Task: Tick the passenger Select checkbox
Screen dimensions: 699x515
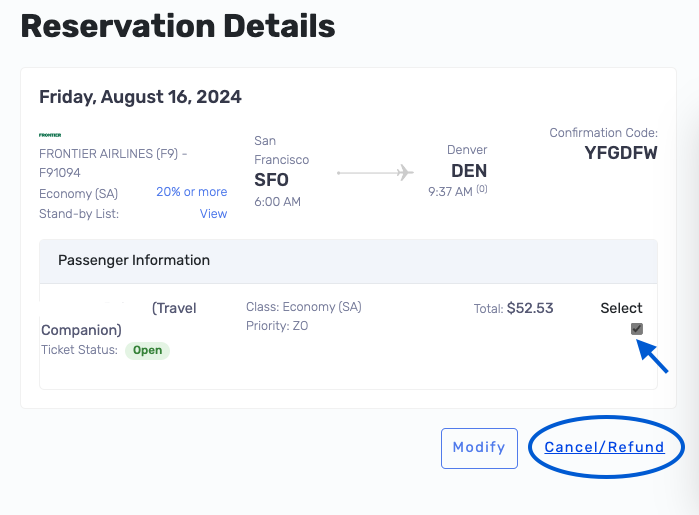Action: tap(637, 329)
